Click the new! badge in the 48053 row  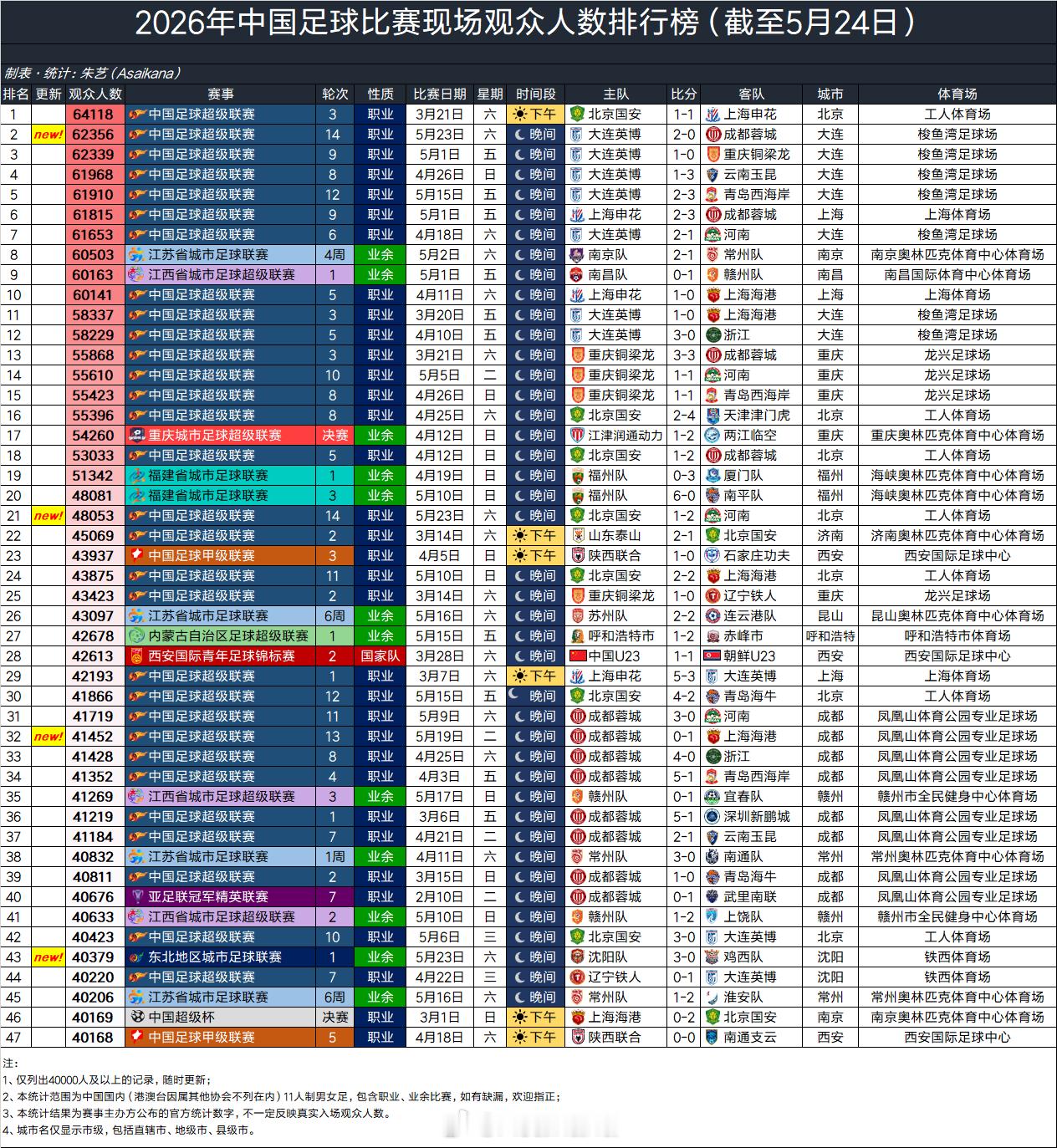tap(49, 516)
